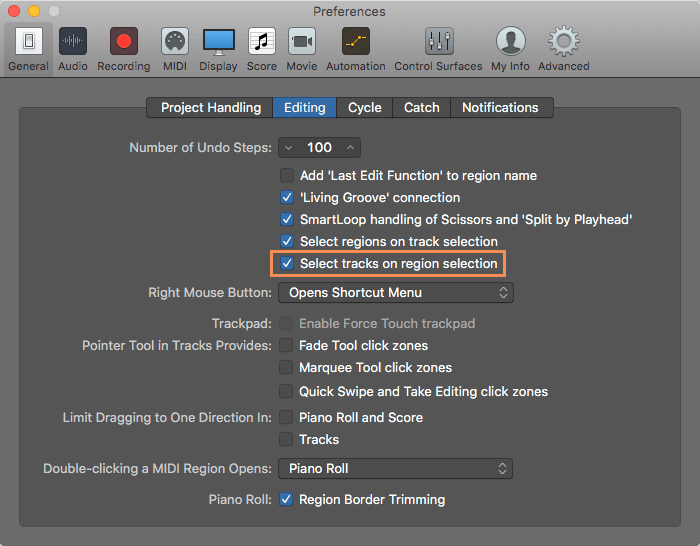Open the My Info preferences pane

pos(510,49)
